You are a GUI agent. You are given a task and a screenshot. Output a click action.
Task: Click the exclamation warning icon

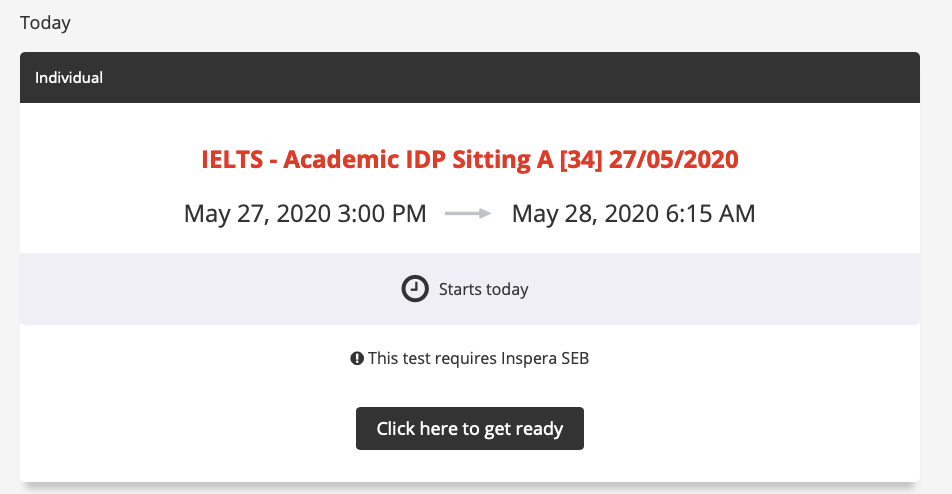(357, 358)
